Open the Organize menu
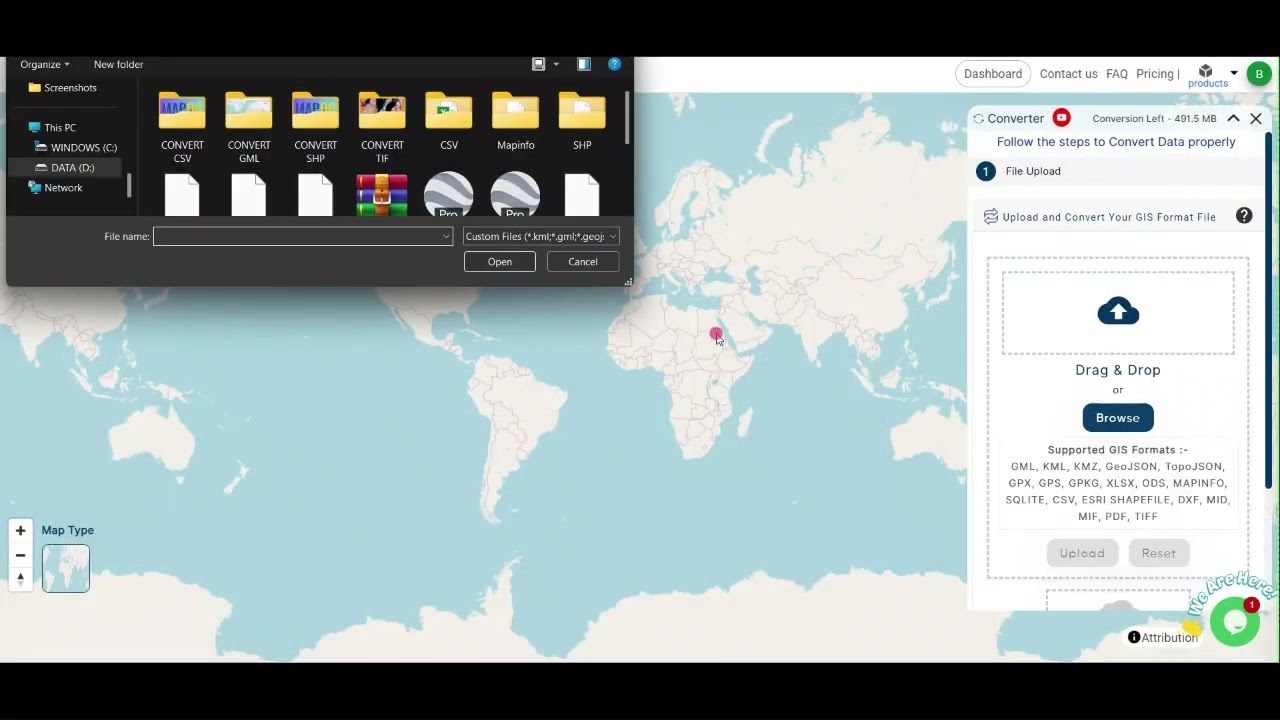Screen dimensions: 1280x720 (45, 64)
